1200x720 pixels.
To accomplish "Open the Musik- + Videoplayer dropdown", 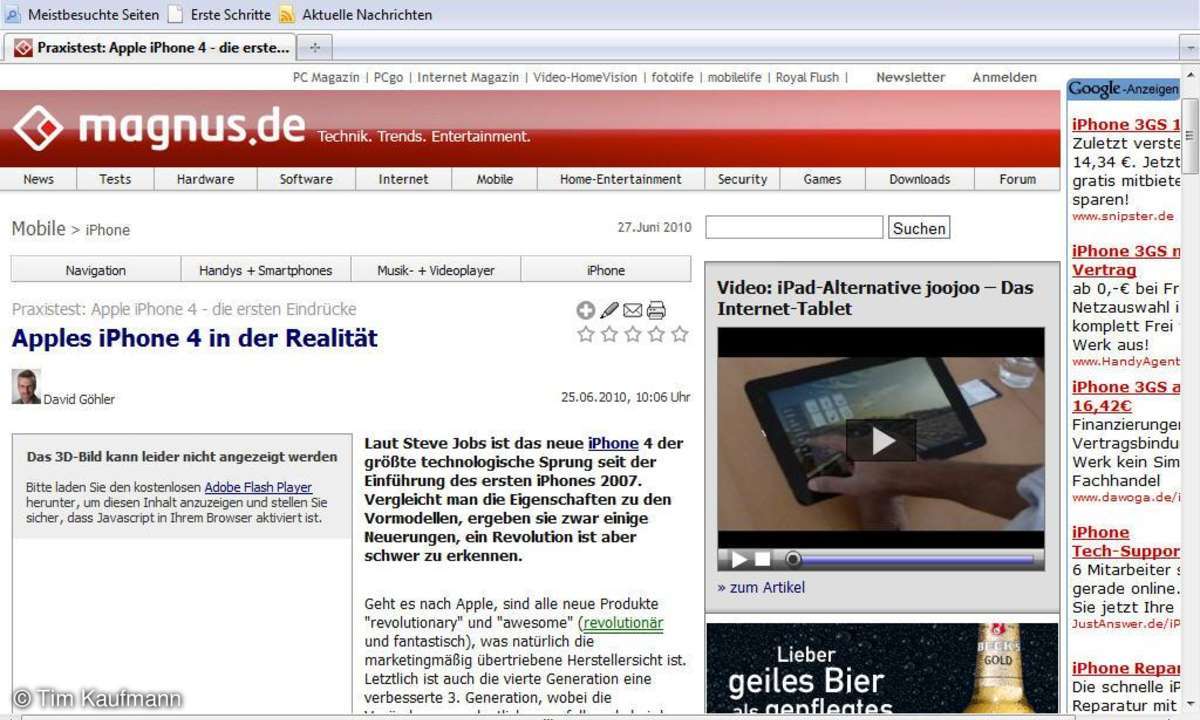I will 435,270.
